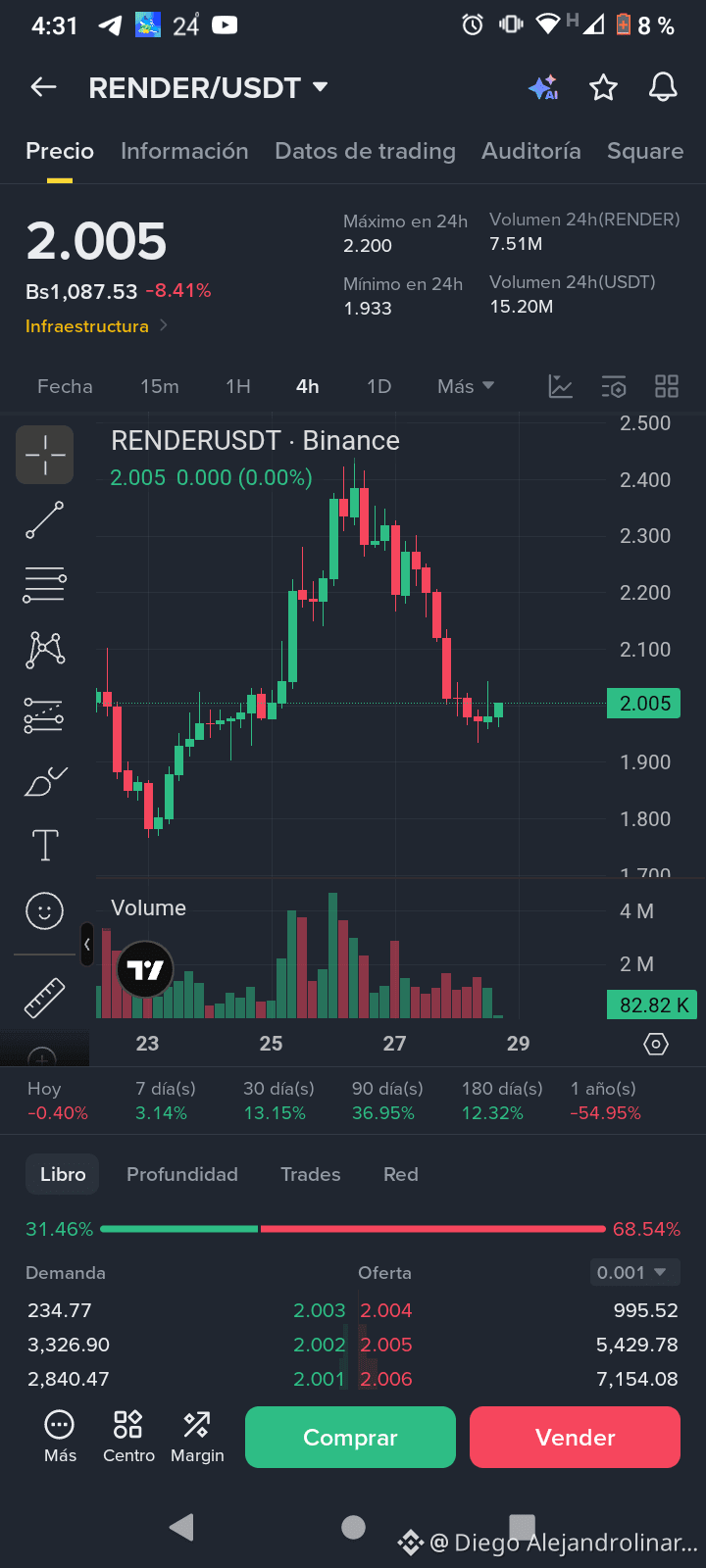This screenshot has height=1568, width=706.
Task: Tap the partly hidden zoom-in tool icon
Action: 43,1056
